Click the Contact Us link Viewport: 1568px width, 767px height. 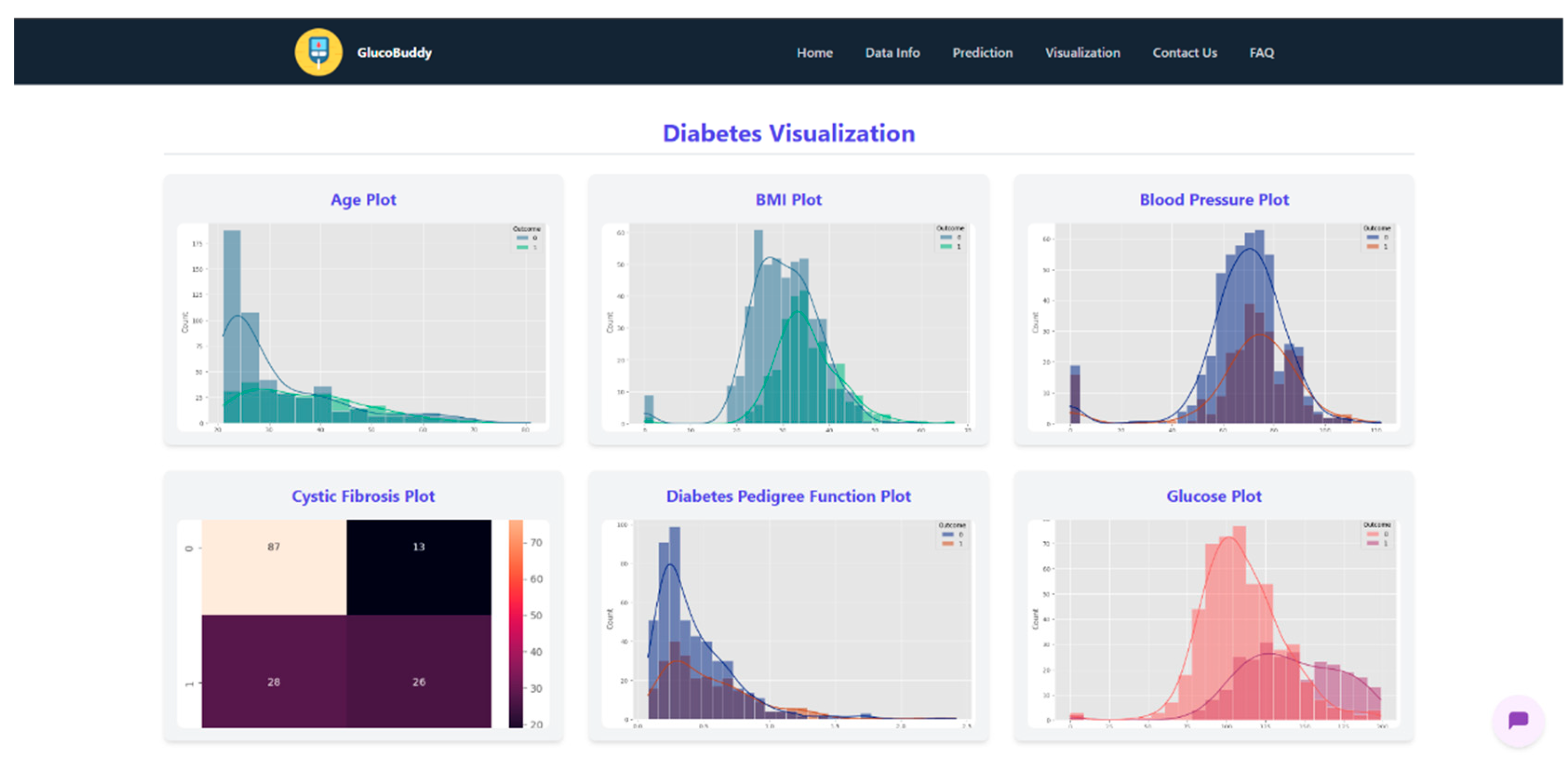pyautogui.click(x=1184, y=52)
